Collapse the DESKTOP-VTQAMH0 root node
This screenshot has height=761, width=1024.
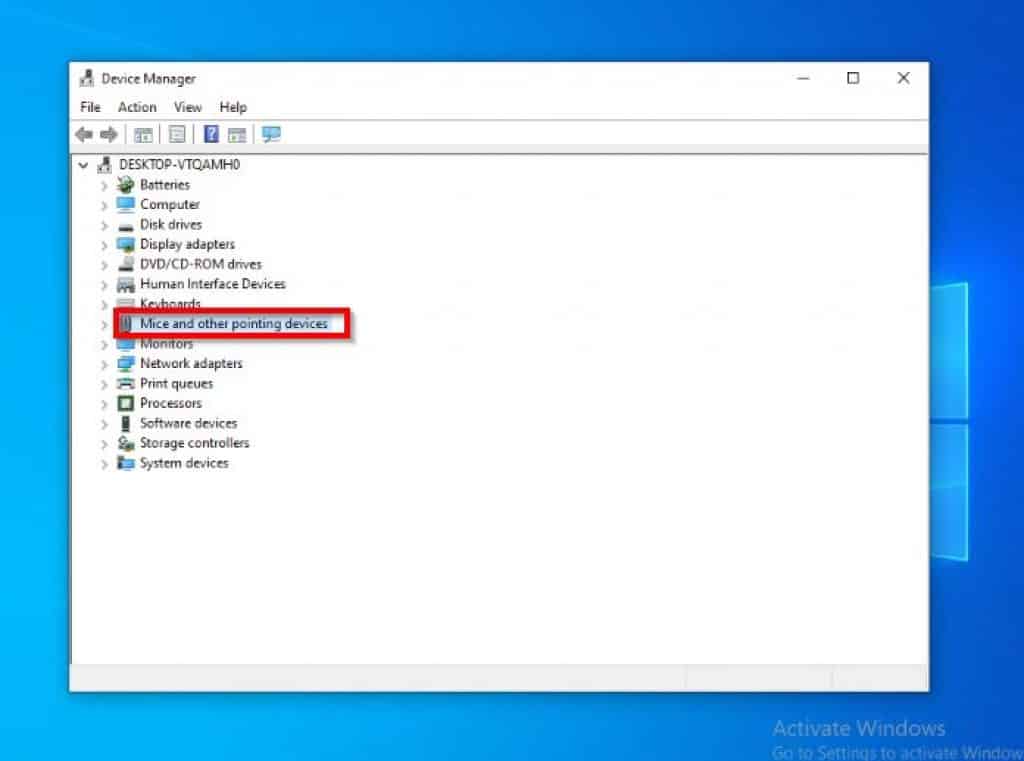pyautogui.click(x=83, y=165)
